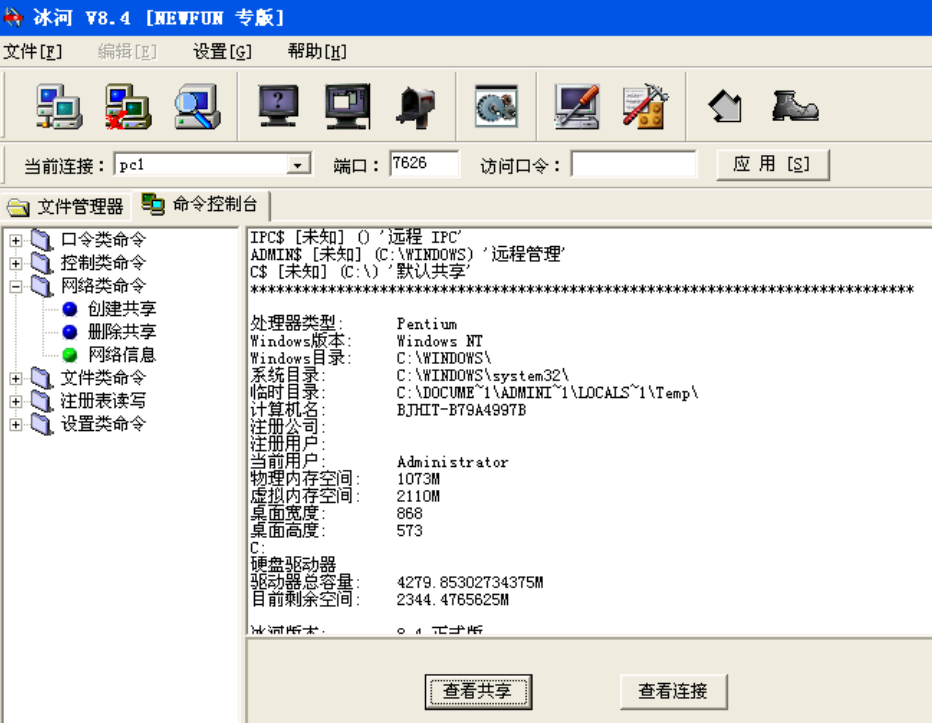Click the 设置类命令 folder icon

tap(42, 424)
